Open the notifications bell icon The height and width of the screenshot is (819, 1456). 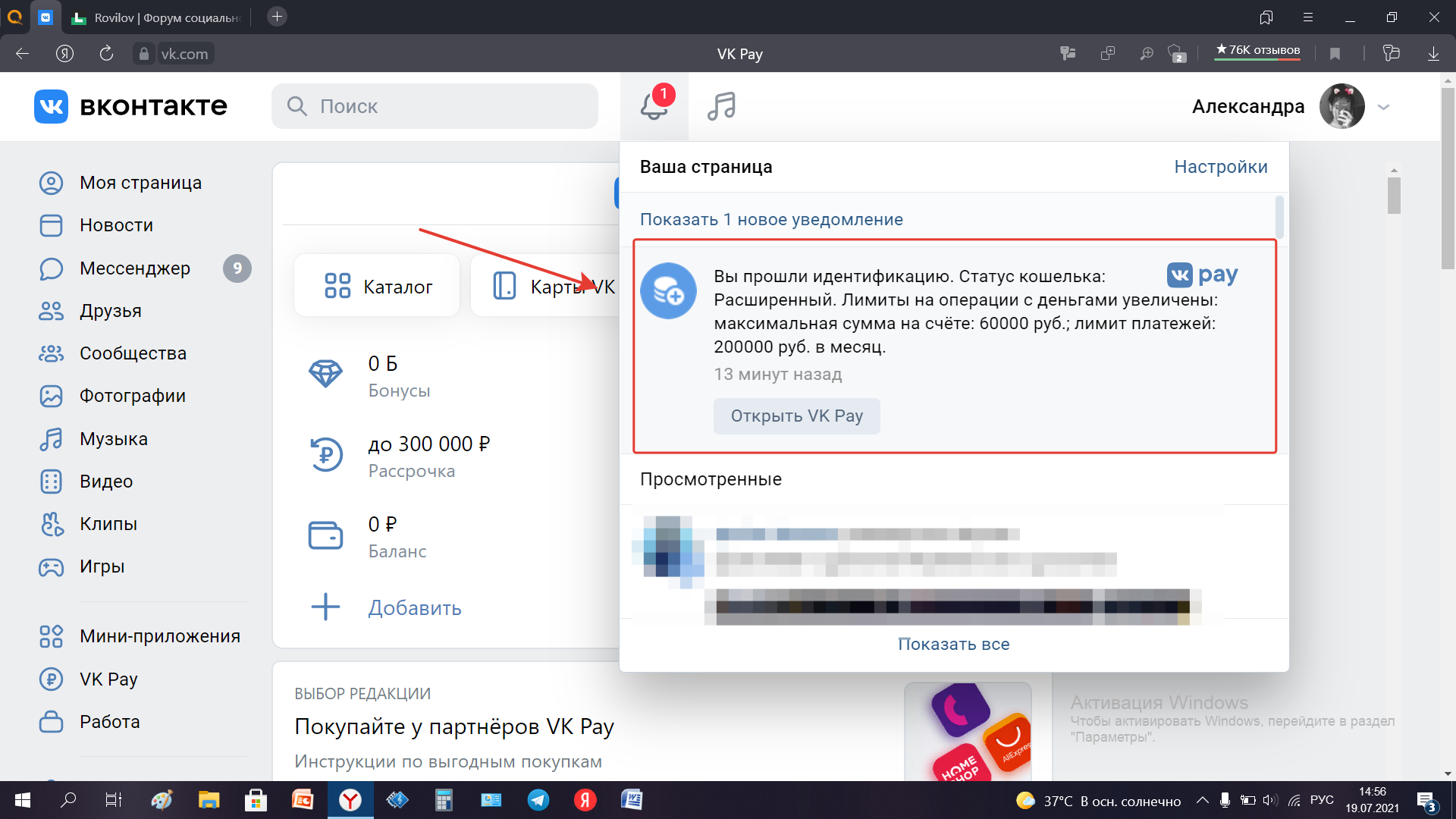[x=654, y=106]
